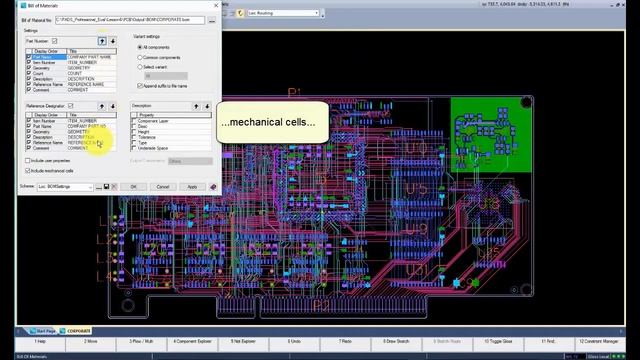
Task: Click the Bill of Materials title icon
Action: pos(23,6)
